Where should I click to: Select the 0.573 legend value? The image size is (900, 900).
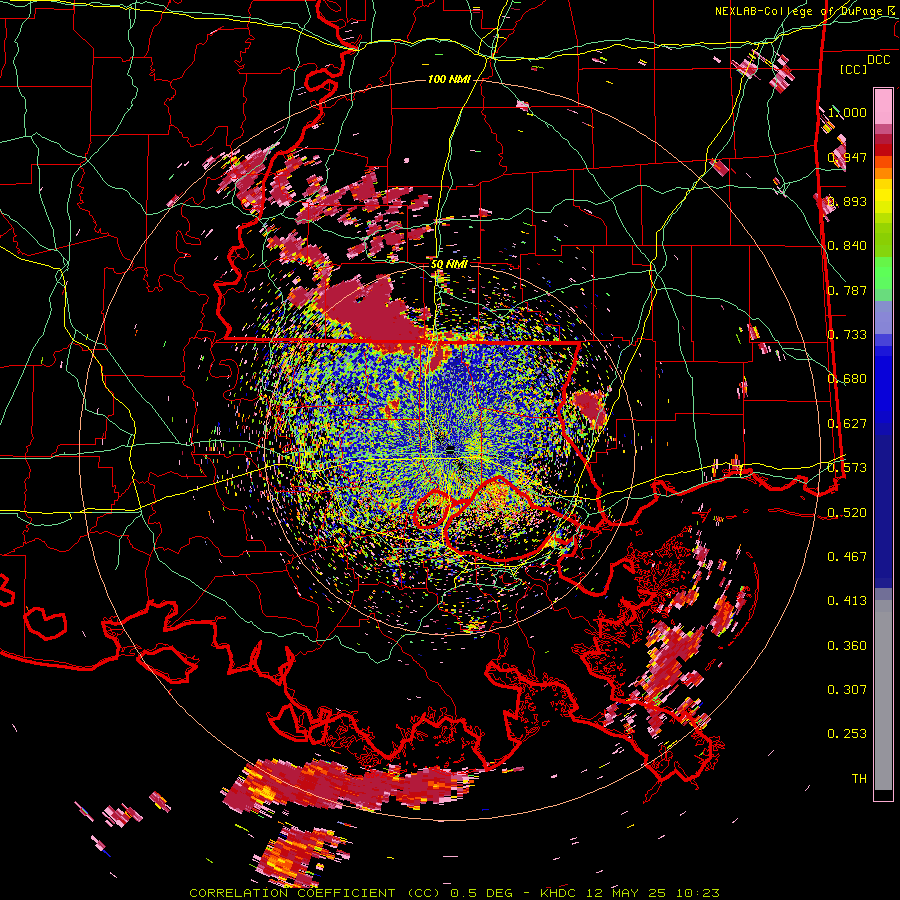(847, 467)
